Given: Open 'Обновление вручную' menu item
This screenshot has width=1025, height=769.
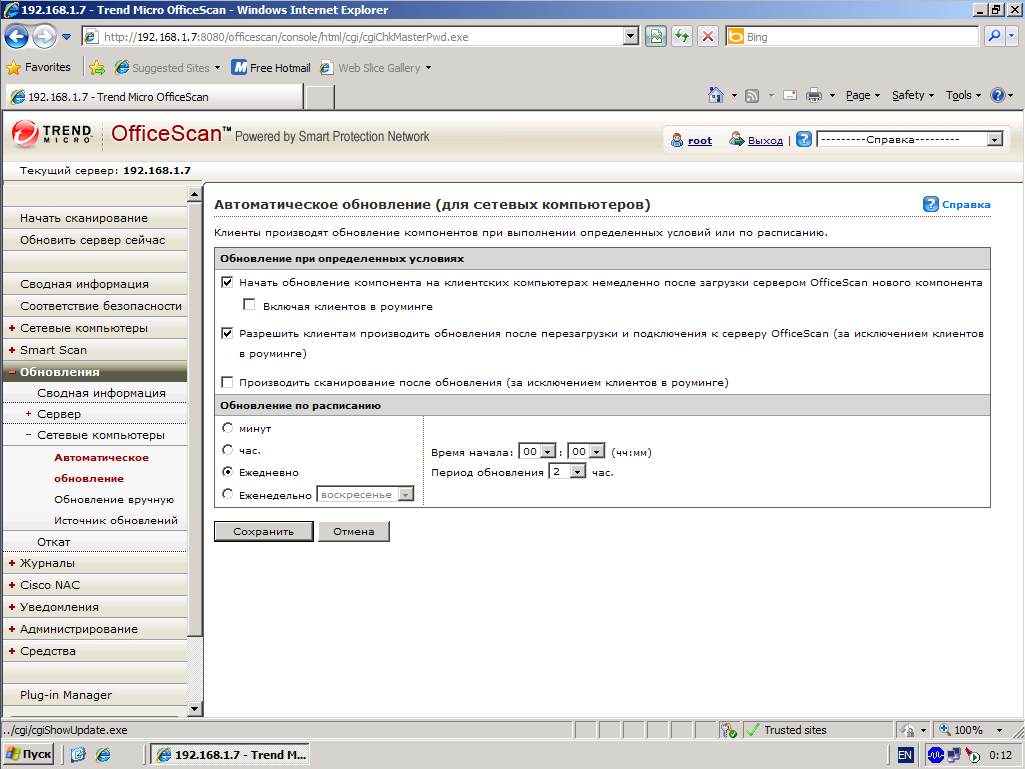Looking at the screenshot, I should tap(114, 500).
